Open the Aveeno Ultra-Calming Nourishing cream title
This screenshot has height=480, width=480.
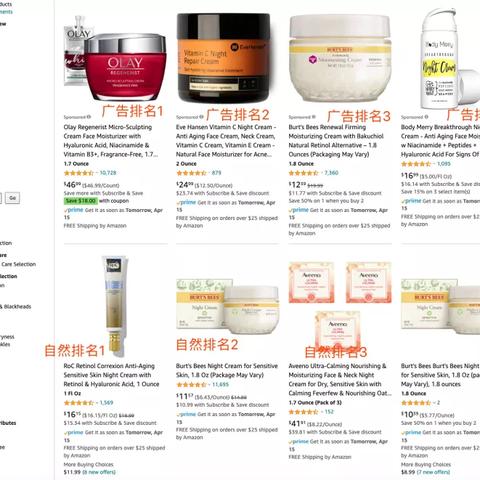coord(339,379)
